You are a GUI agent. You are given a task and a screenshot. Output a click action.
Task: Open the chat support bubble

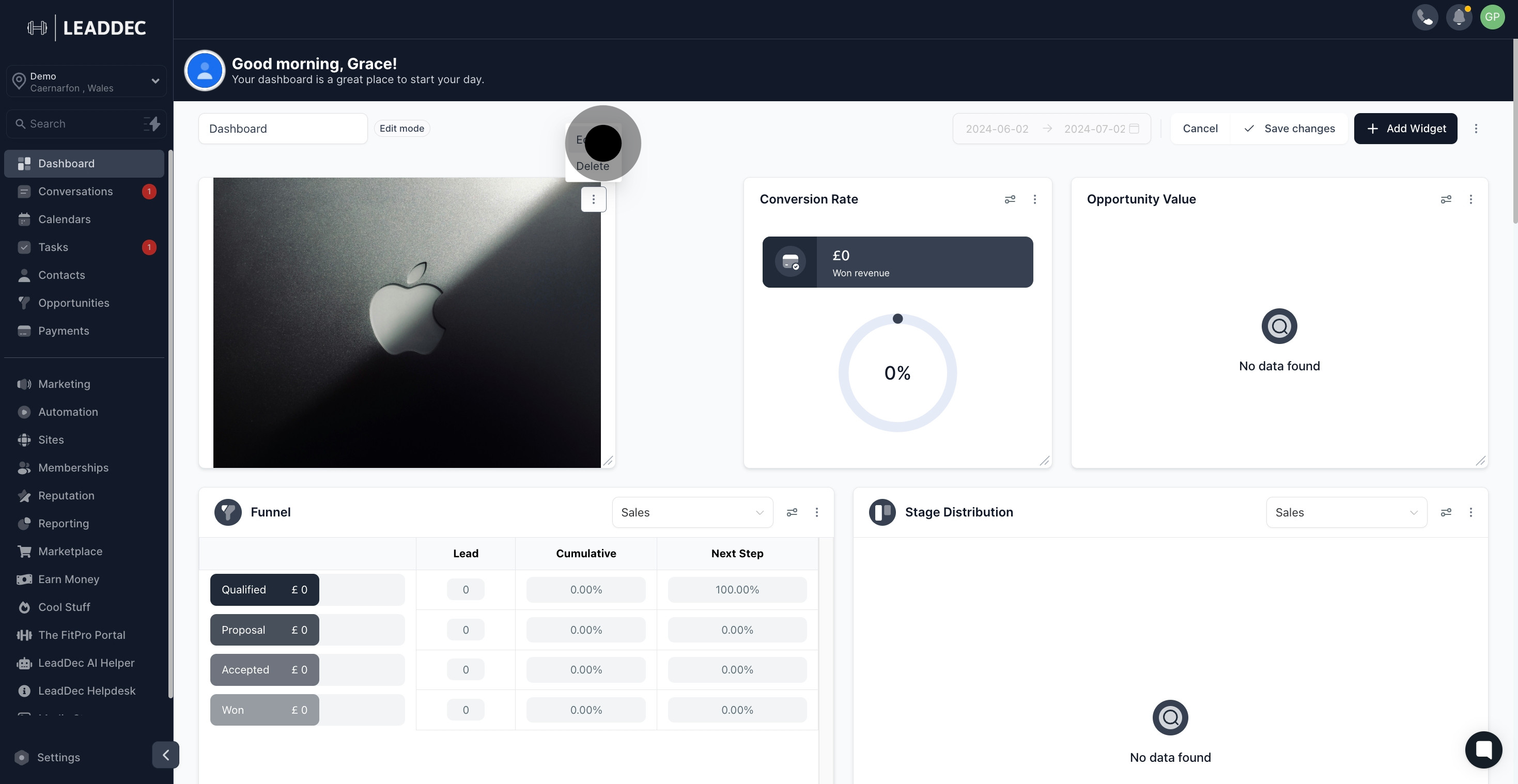(x=1483, y=750)
